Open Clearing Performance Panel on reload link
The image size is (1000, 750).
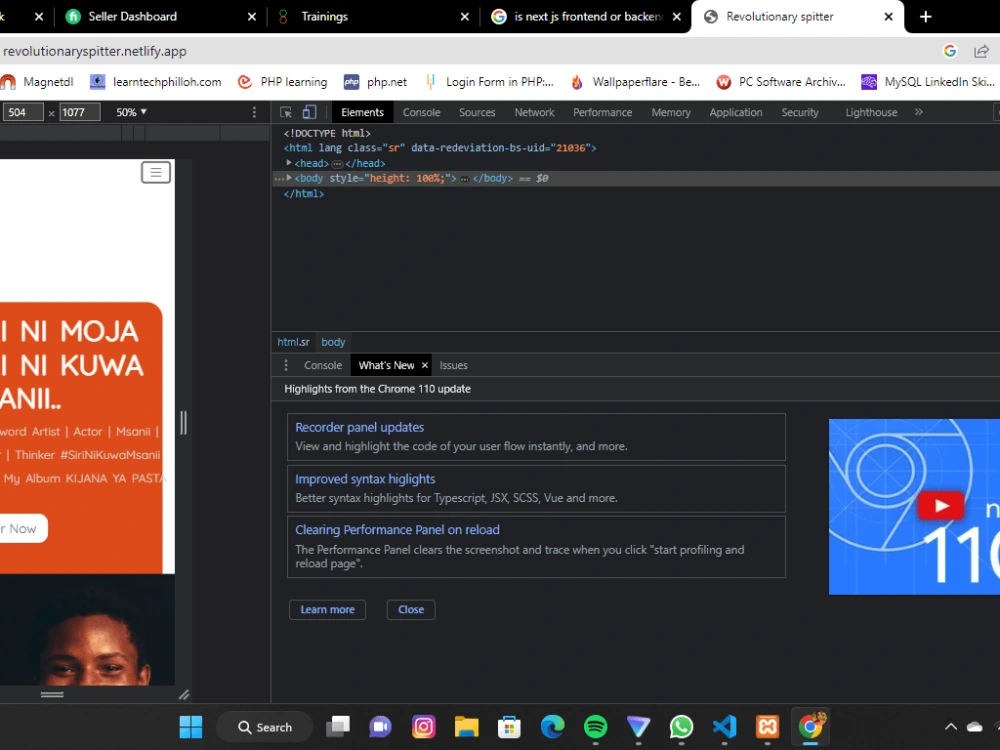[397, 529]
